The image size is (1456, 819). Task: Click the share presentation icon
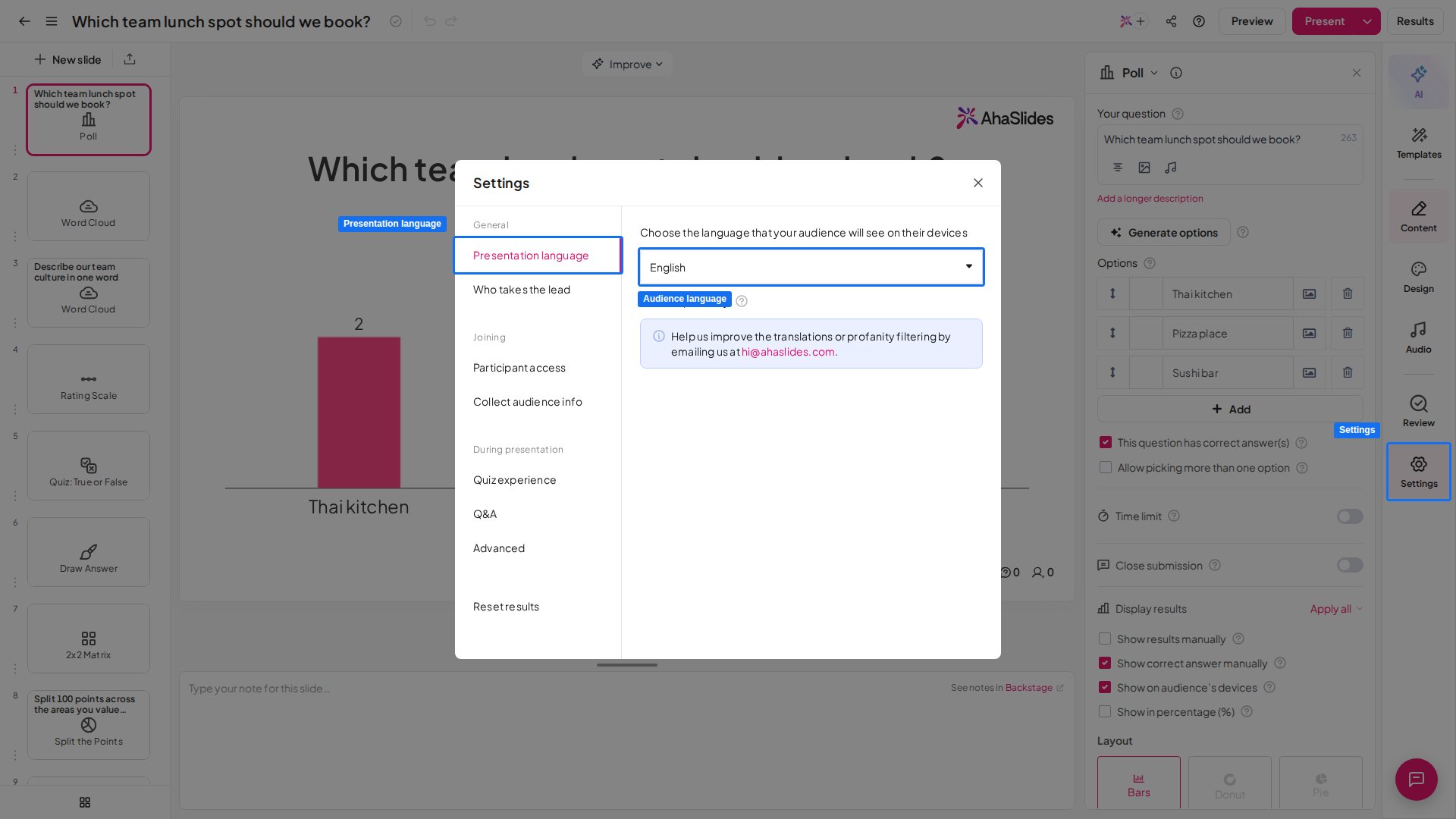[1171, 21]
